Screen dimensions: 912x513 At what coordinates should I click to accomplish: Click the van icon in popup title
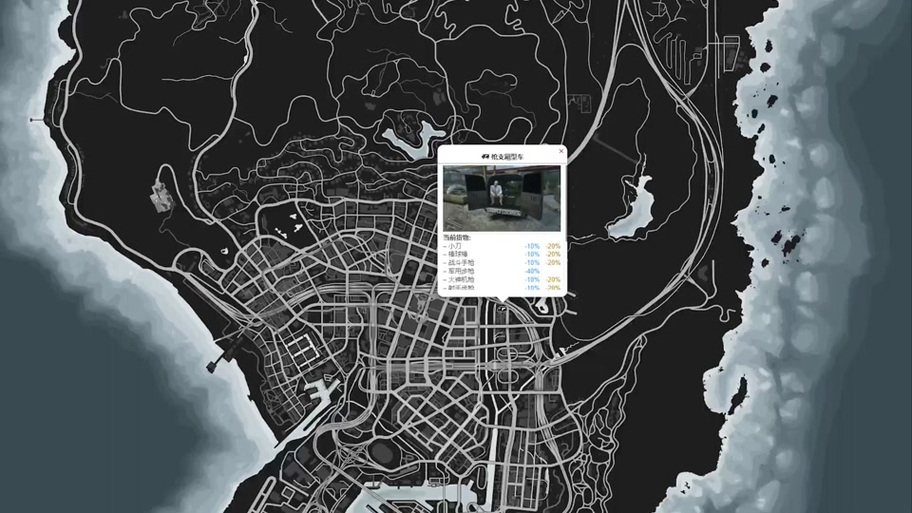click(485, 156)
